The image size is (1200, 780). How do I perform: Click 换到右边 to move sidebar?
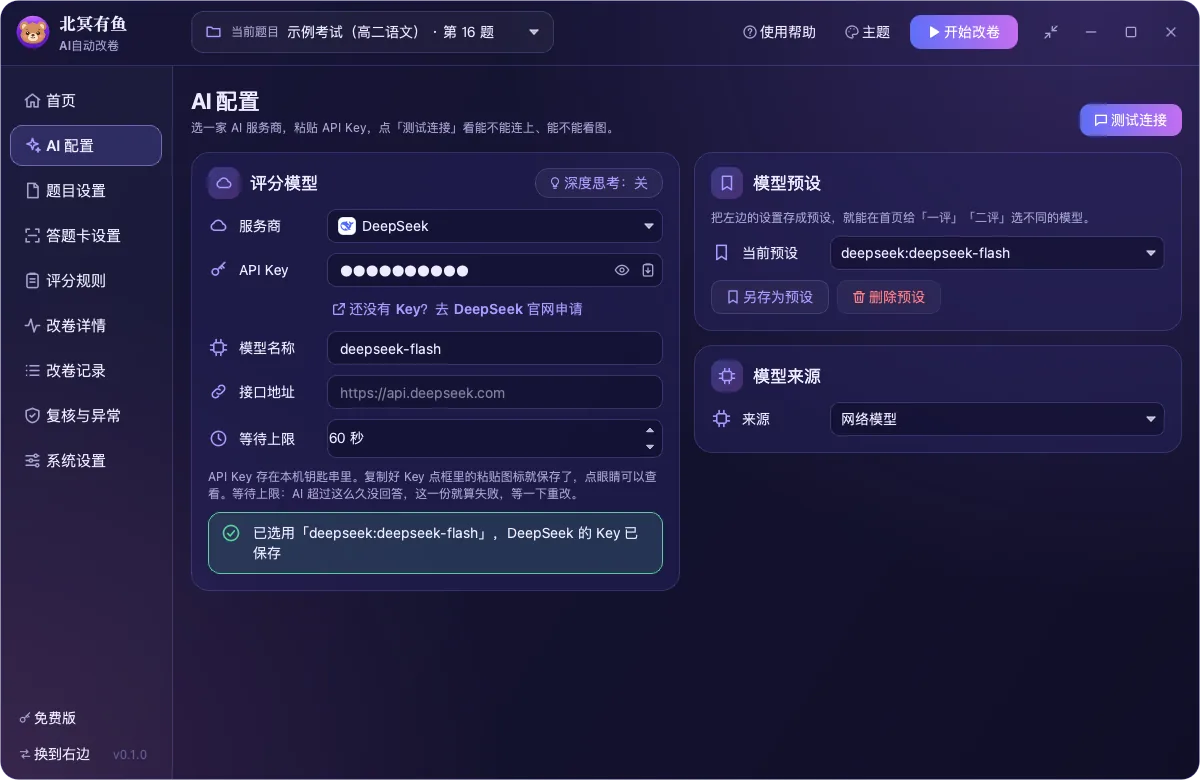55,754
